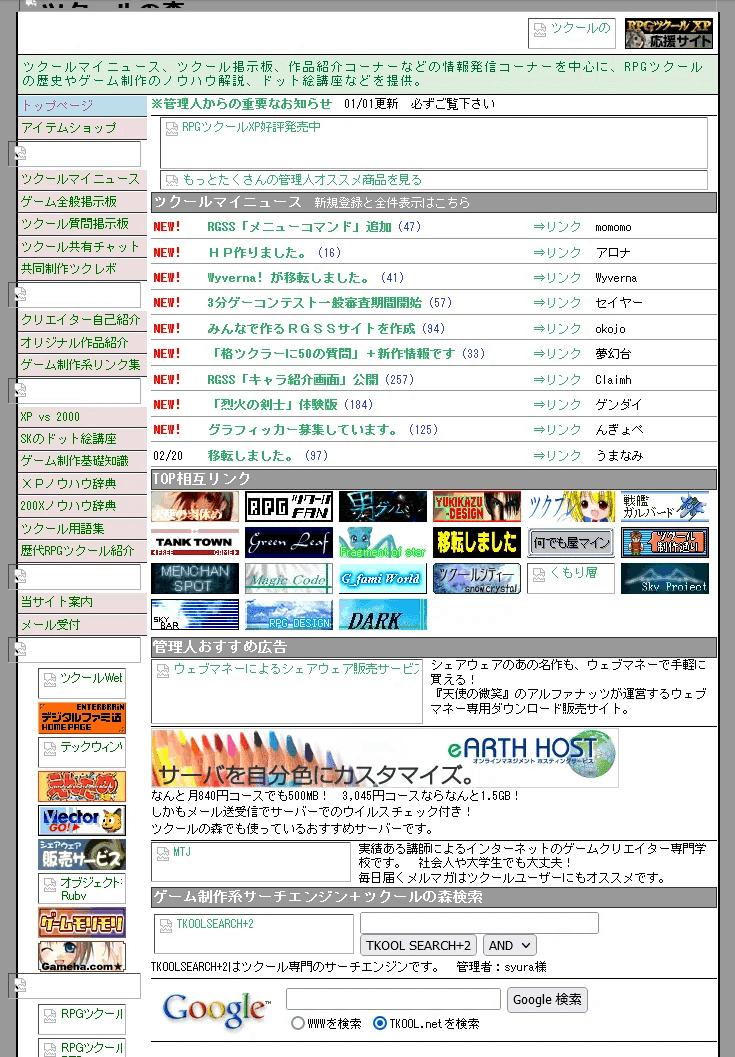Open the Gameha.com banner
The width and height of the screenshot is (735, 1057).
[82, 957]
